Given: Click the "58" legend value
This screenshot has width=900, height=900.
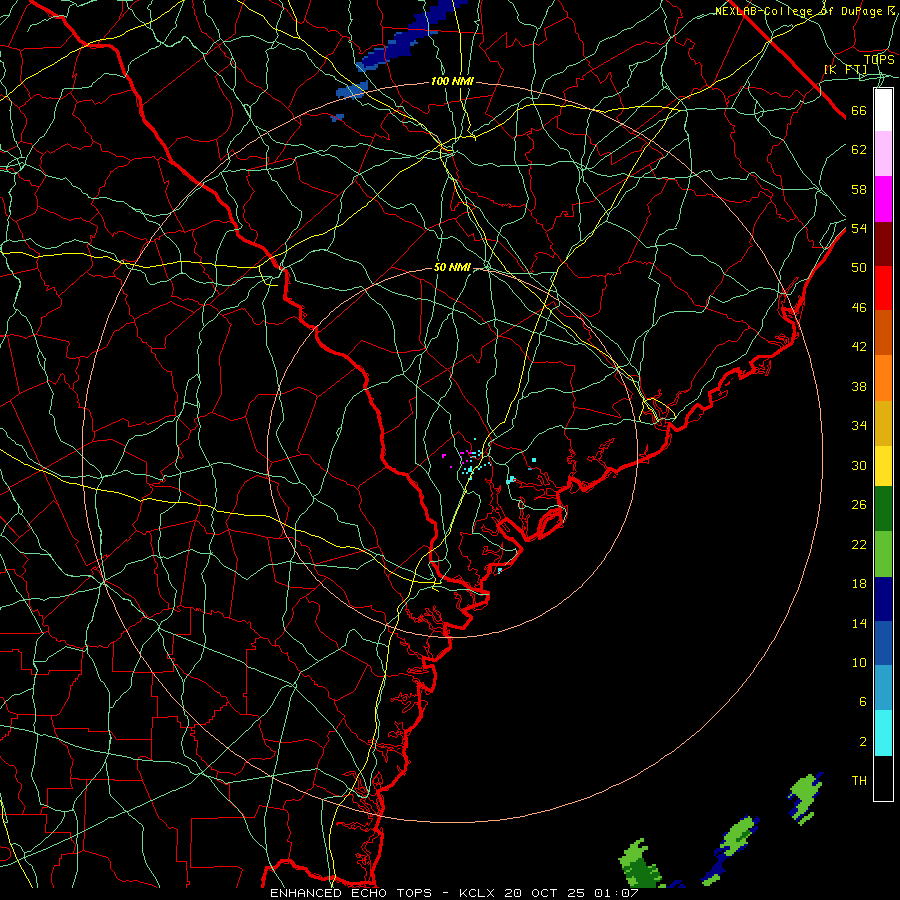Looking at the screenshot, I should tap(859, 189).
